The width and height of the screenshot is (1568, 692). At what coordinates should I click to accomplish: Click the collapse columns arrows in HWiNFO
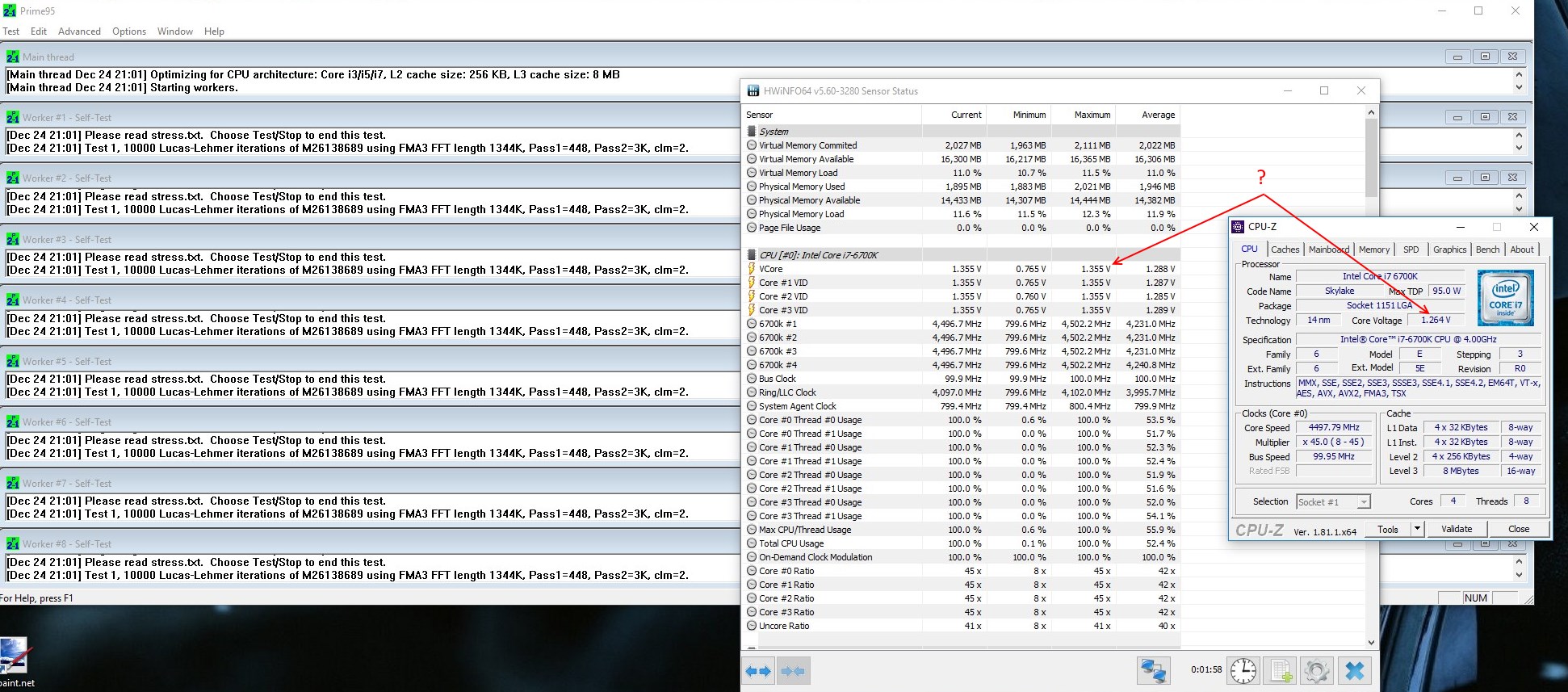(793, 670)
